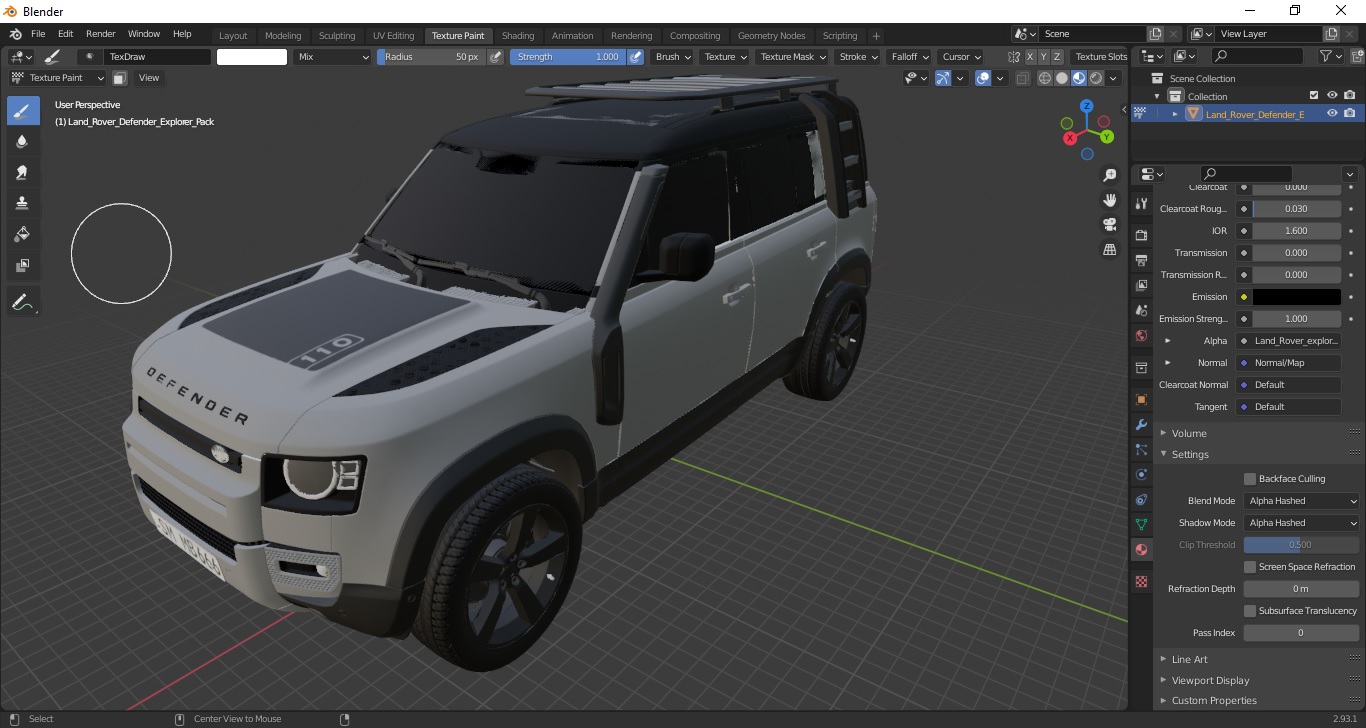Open the View menu in viewport header
The image size is (1366, 728).
coord(149,78)
